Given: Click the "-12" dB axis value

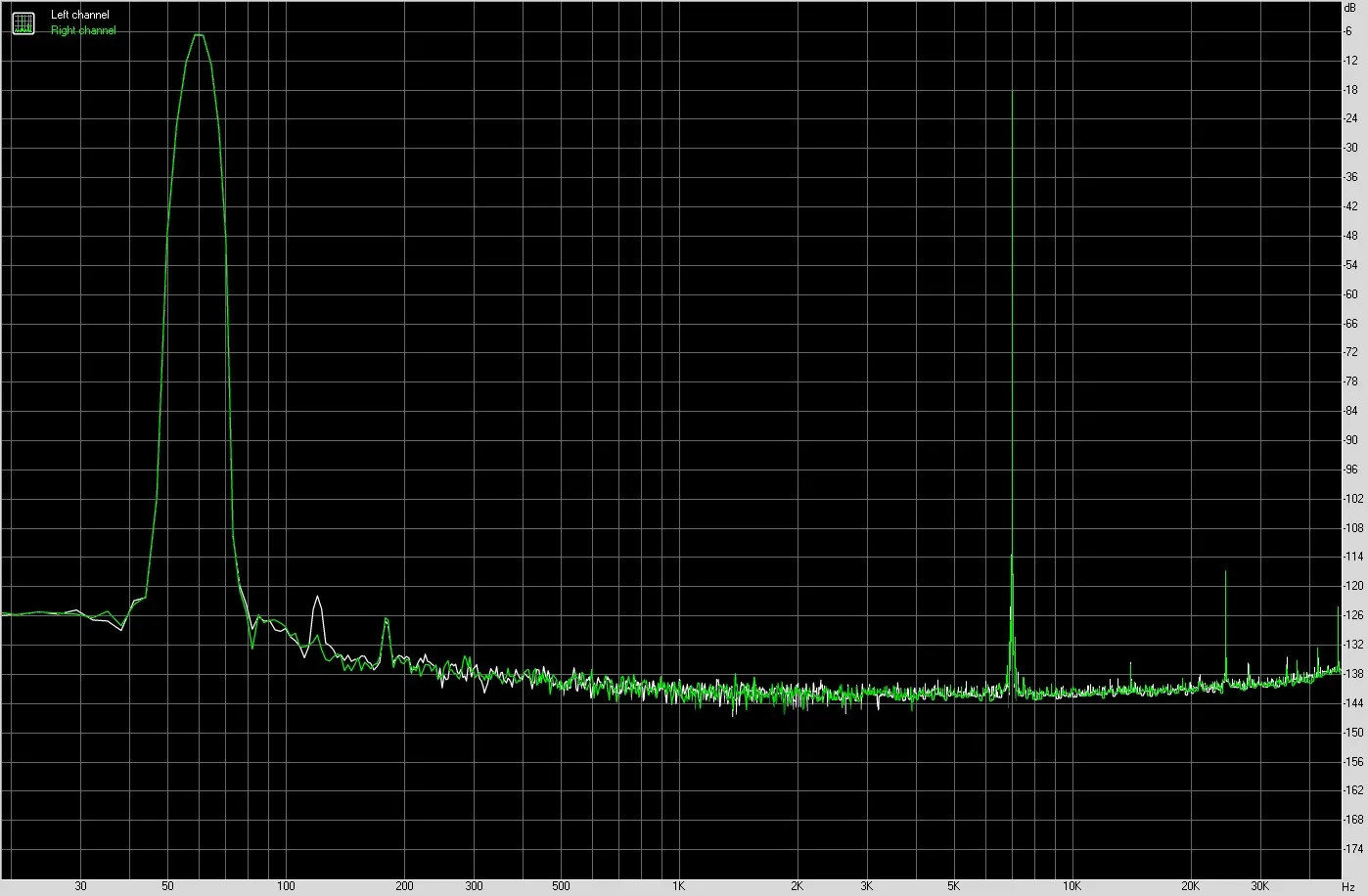Looking at the screenshot, I should (1350, 61).
